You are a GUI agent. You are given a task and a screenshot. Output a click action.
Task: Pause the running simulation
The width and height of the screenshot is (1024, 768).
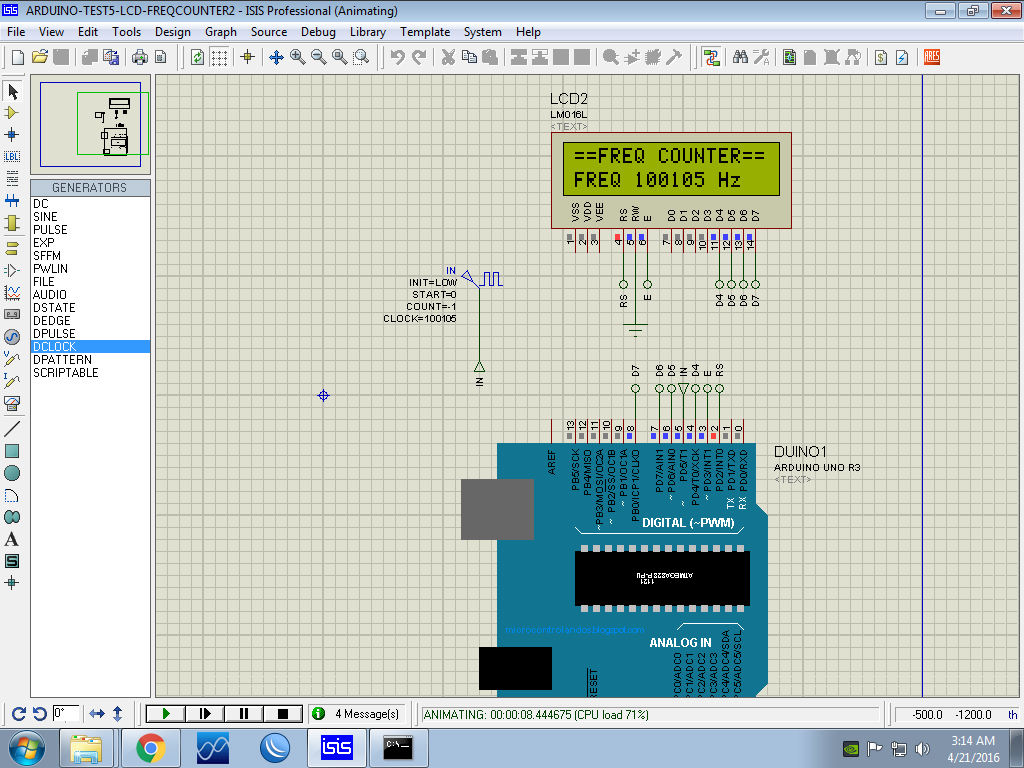pos(244,713)
